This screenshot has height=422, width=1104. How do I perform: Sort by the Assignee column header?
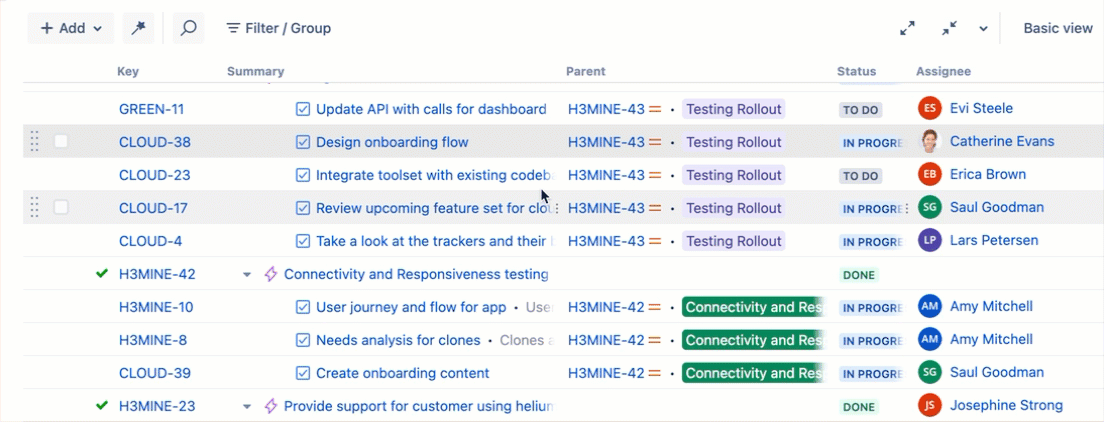coord(943,71)
